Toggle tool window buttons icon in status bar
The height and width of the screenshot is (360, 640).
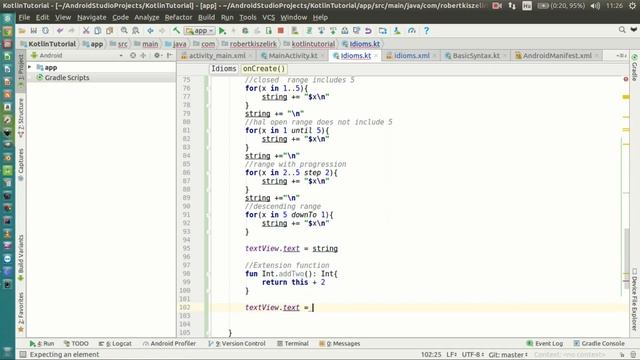click(x=23, y=355)
